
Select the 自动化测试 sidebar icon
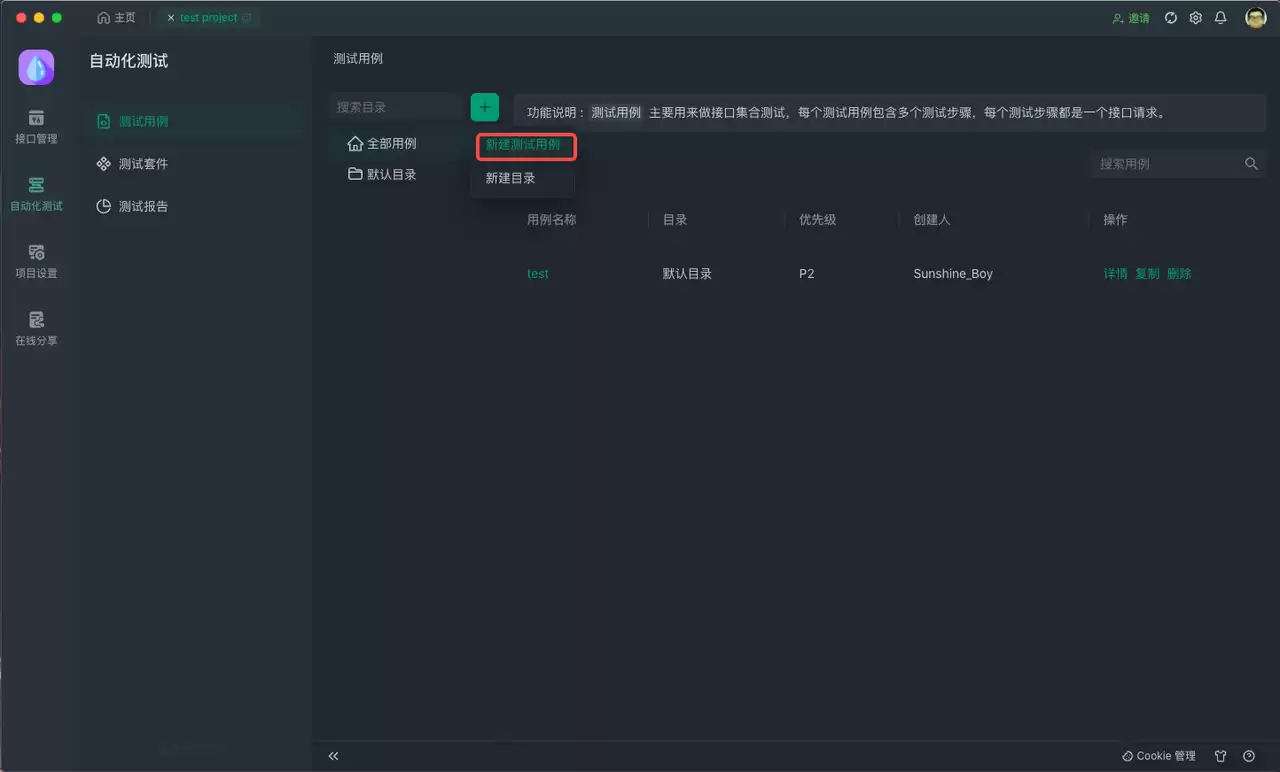point(36,194)
